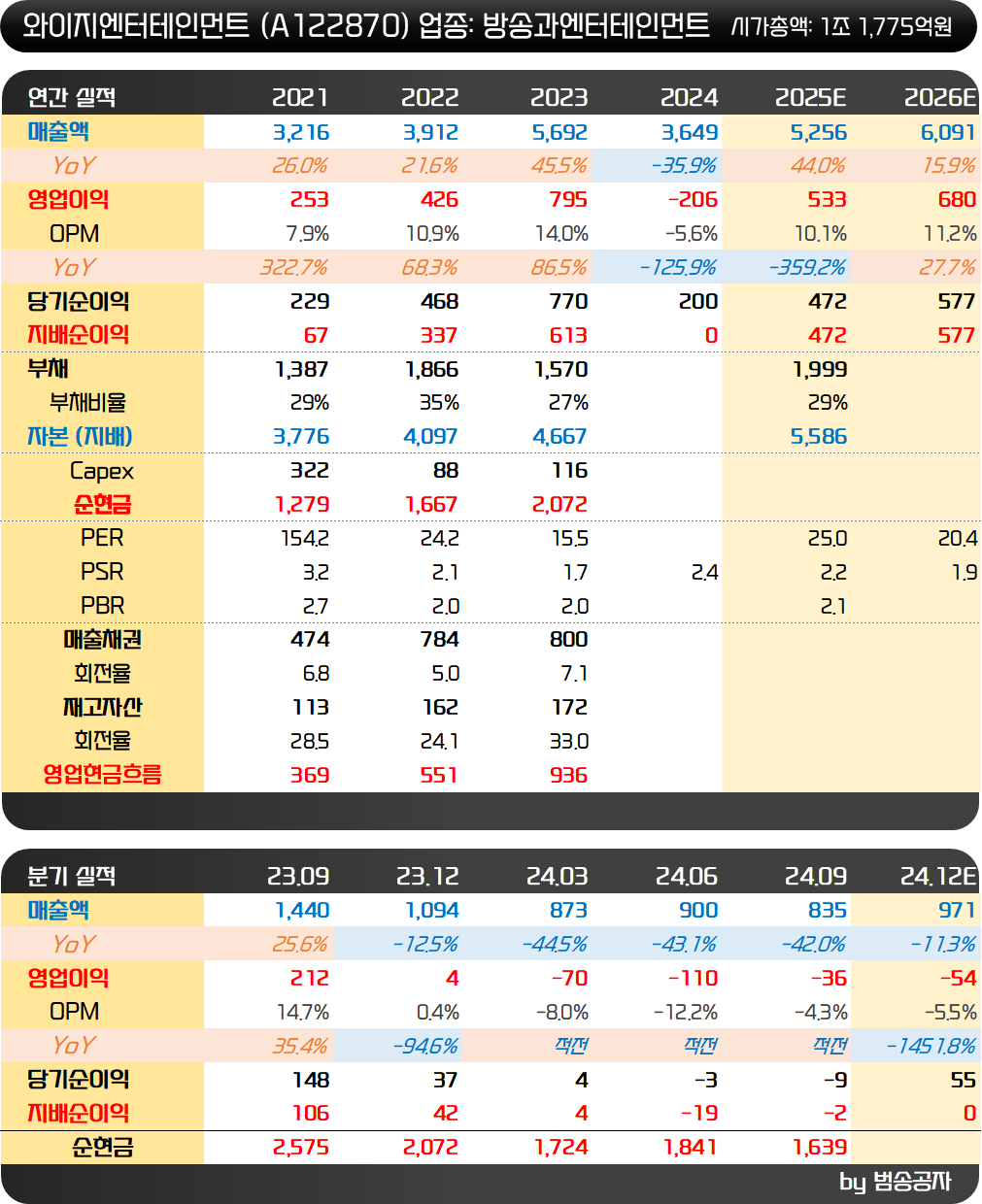Select the Capex value 322
The height and width of the screenshot is (1204, 982).
click(310, 471)
